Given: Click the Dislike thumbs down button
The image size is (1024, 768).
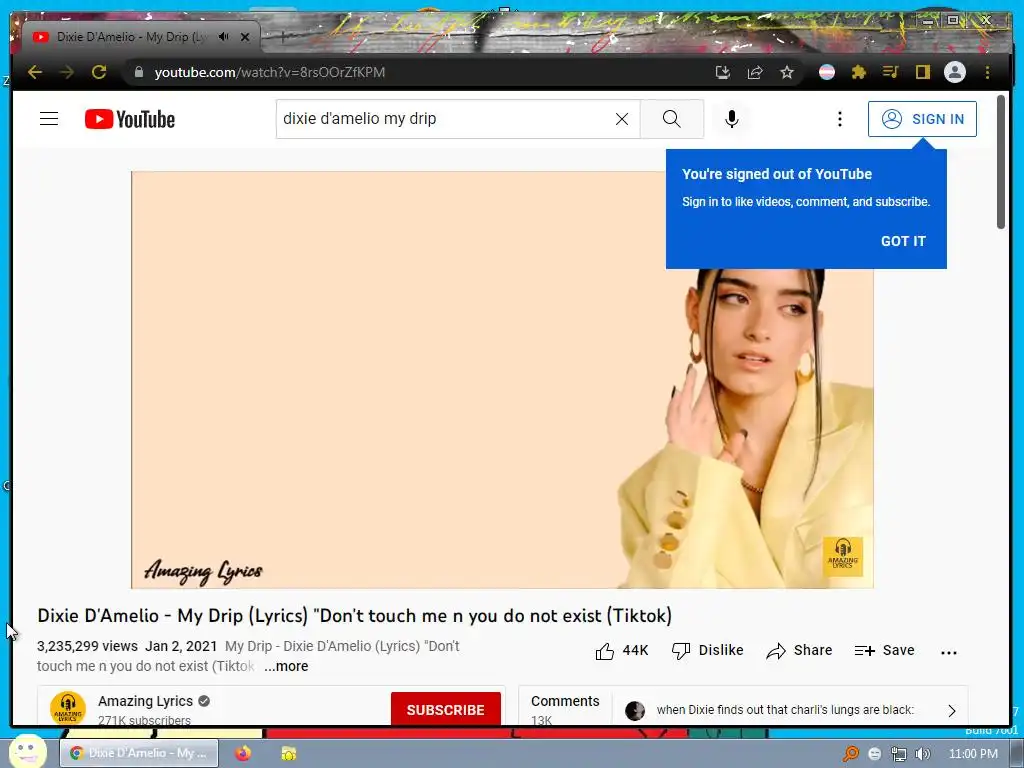Looking at the screenshot, I should pos(708,650).
